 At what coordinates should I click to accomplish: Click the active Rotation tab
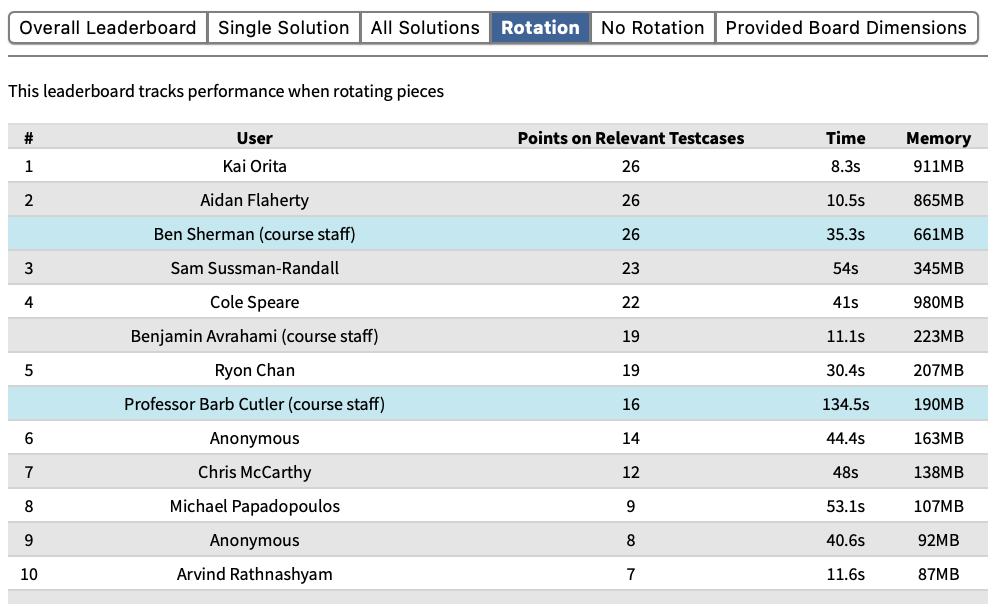pos(540,28)
